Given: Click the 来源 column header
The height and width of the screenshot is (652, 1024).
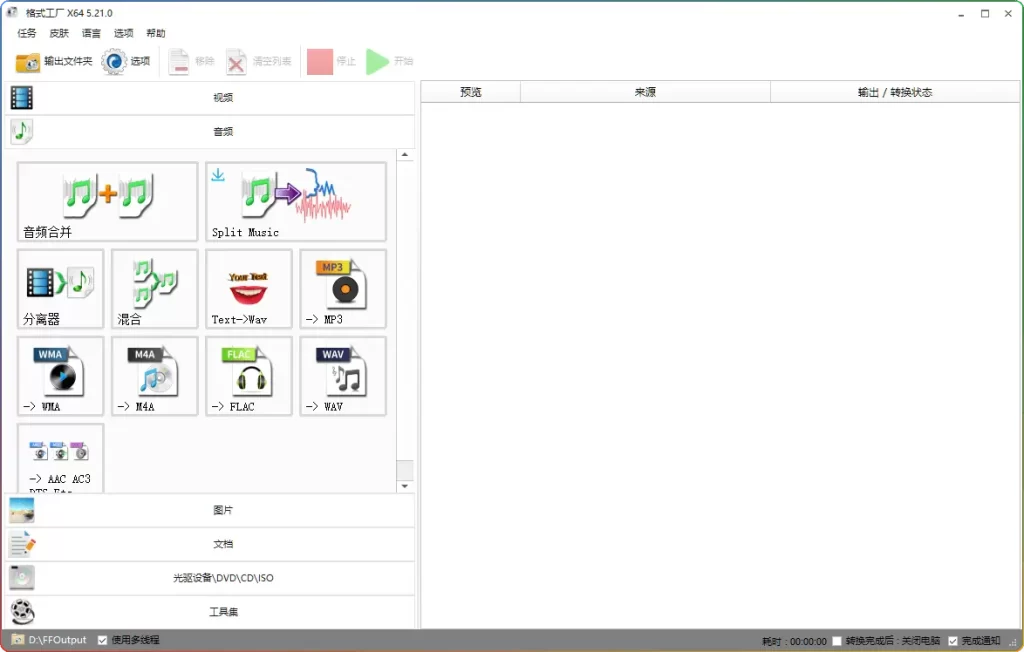Looking at the screenshot, I should coord(645,92).
